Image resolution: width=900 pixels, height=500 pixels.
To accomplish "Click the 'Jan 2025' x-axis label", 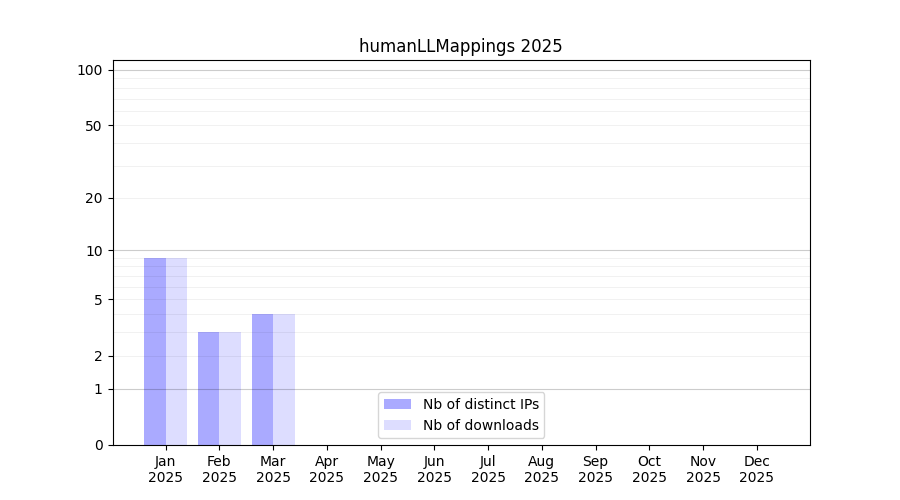I will click(x=165, y=469).
